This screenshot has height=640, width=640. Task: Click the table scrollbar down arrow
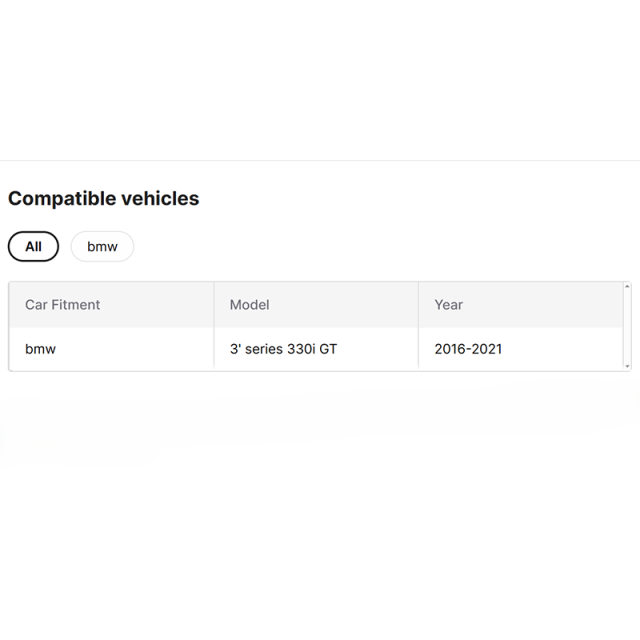627,366
